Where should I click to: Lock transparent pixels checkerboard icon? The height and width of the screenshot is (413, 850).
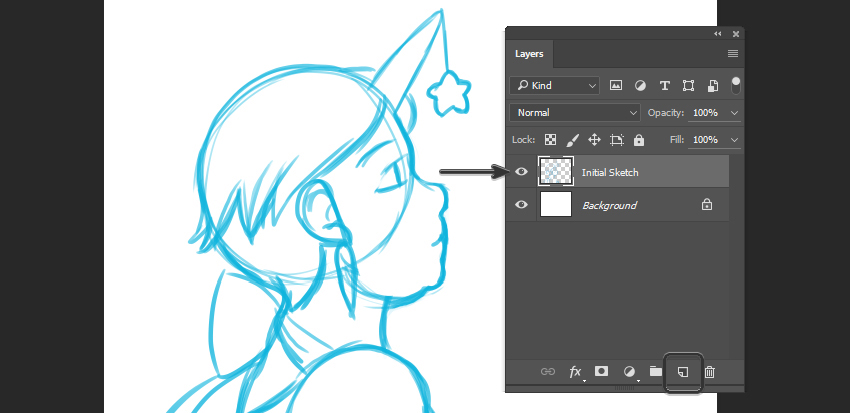(x=550, y=140)
